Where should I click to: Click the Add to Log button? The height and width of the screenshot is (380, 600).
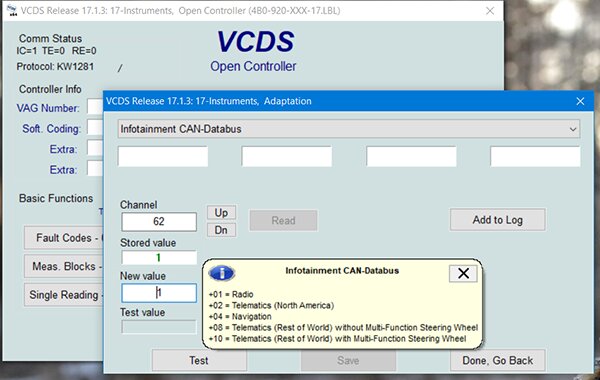point(497,220)
